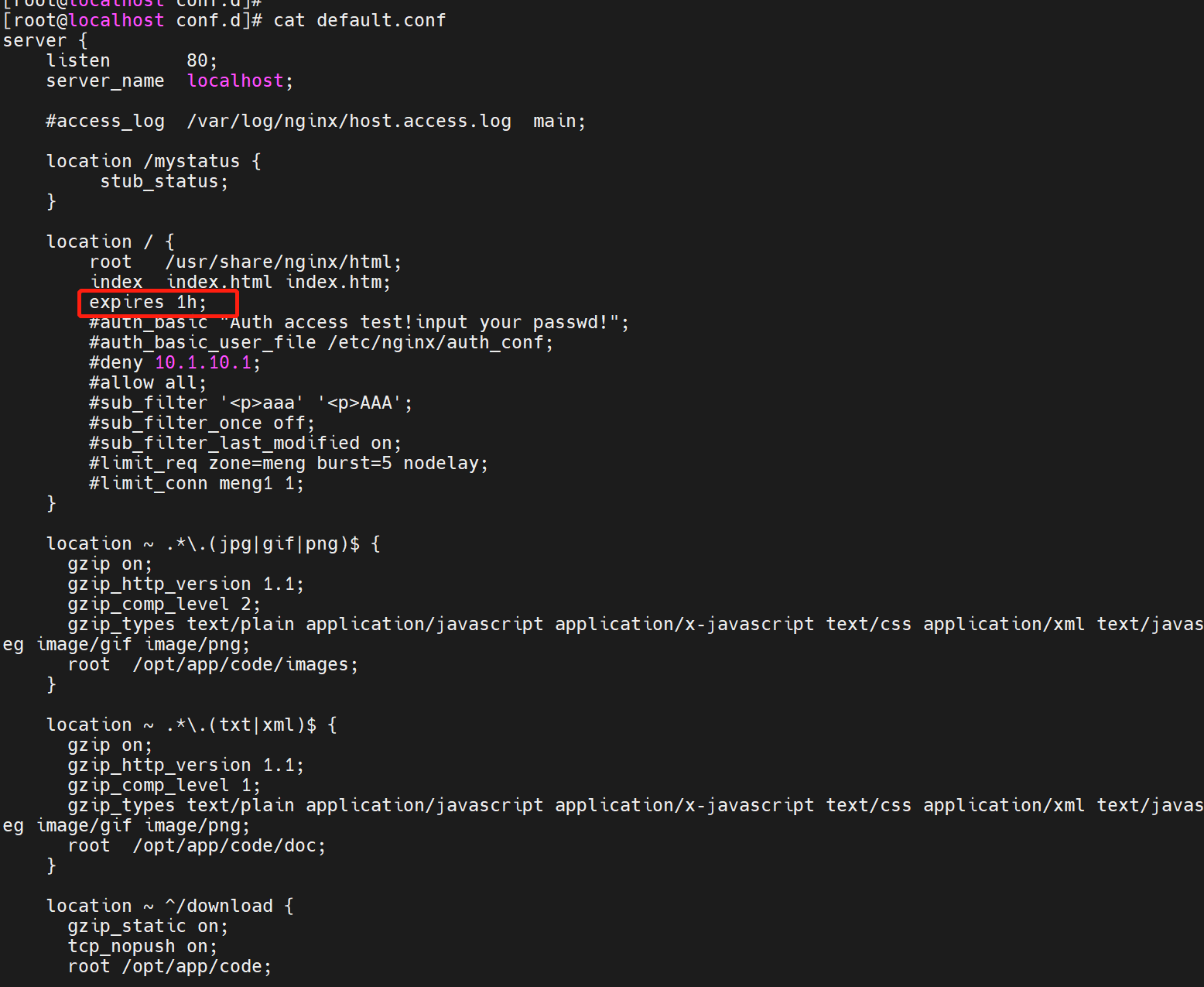The height and width of the screenshot is (987, 1204).
Task: Click 'root /usr/share/nginx/html;' line
Action: point(245,262)
